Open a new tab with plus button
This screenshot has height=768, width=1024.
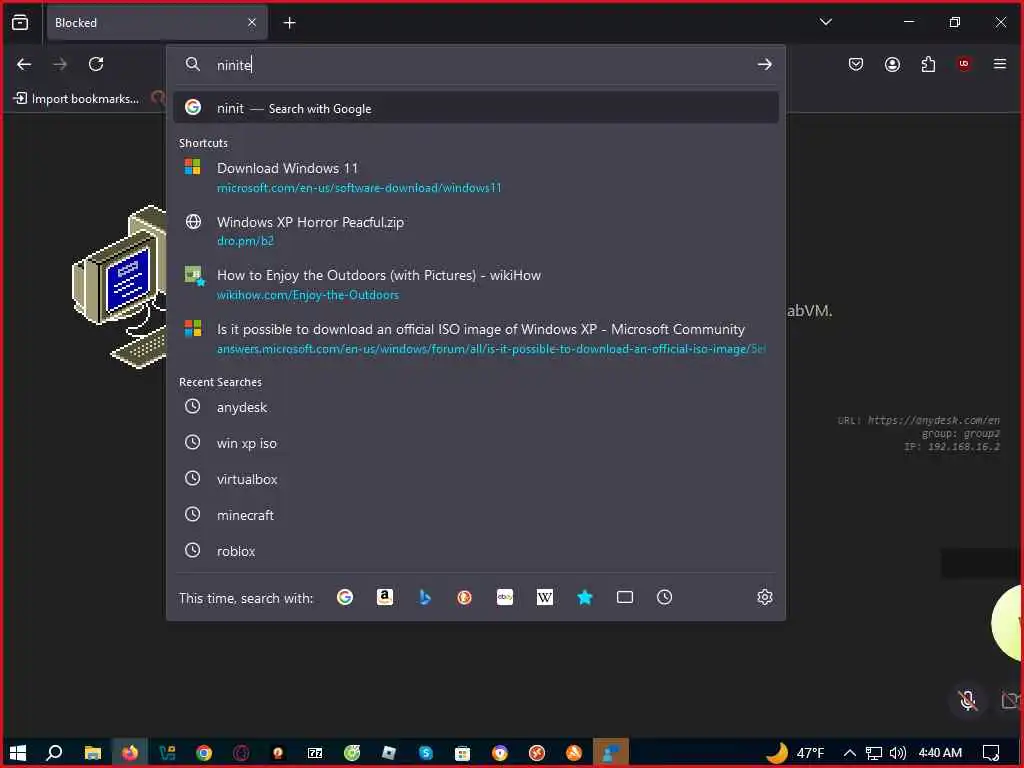coord(289,23)
